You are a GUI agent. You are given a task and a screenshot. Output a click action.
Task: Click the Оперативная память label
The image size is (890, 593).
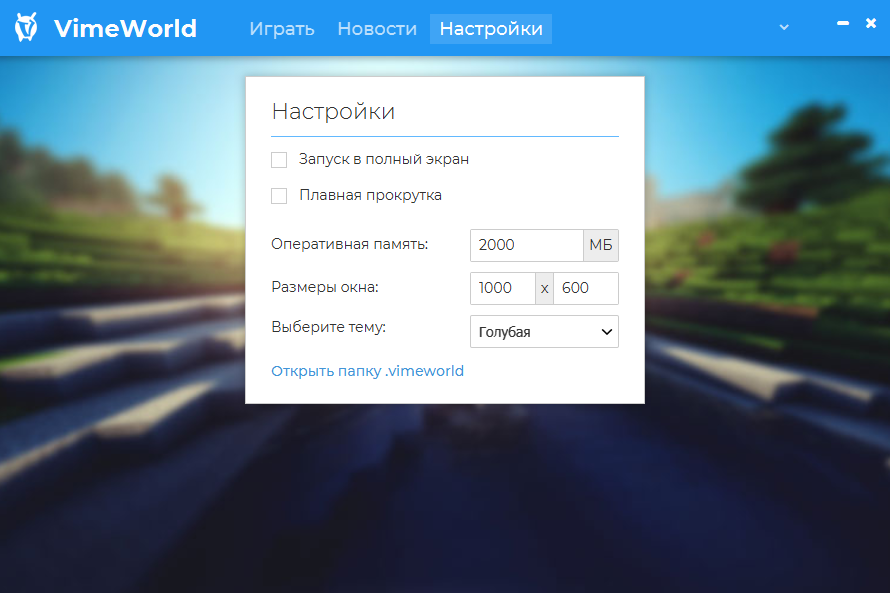click(x=350, y=245)
